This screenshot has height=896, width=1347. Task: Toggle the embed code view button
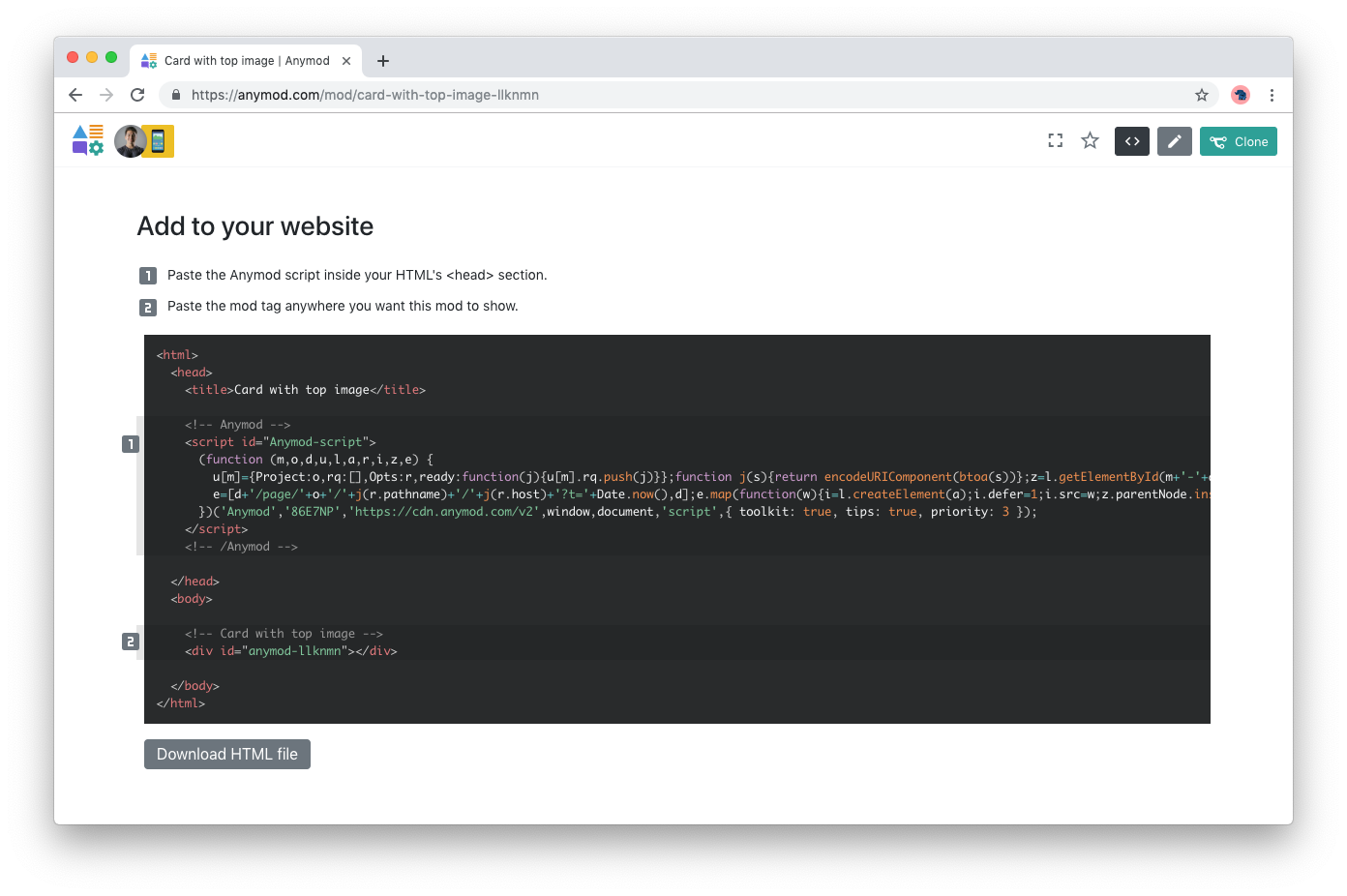1132,141
